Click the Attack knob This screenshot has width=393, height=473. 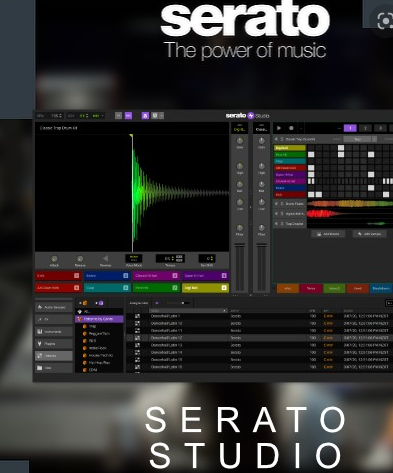point(54,259)
